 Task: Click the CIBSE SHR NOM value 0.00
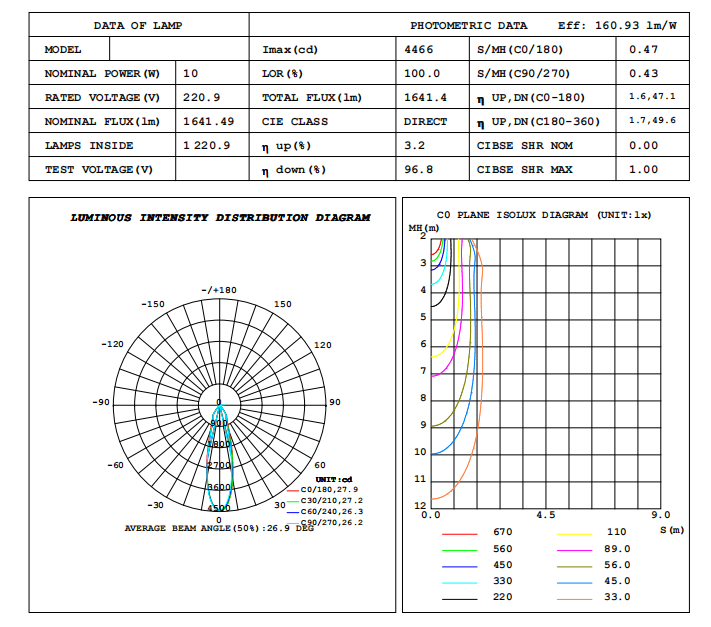pyautogui.click(x=643, y=146)
